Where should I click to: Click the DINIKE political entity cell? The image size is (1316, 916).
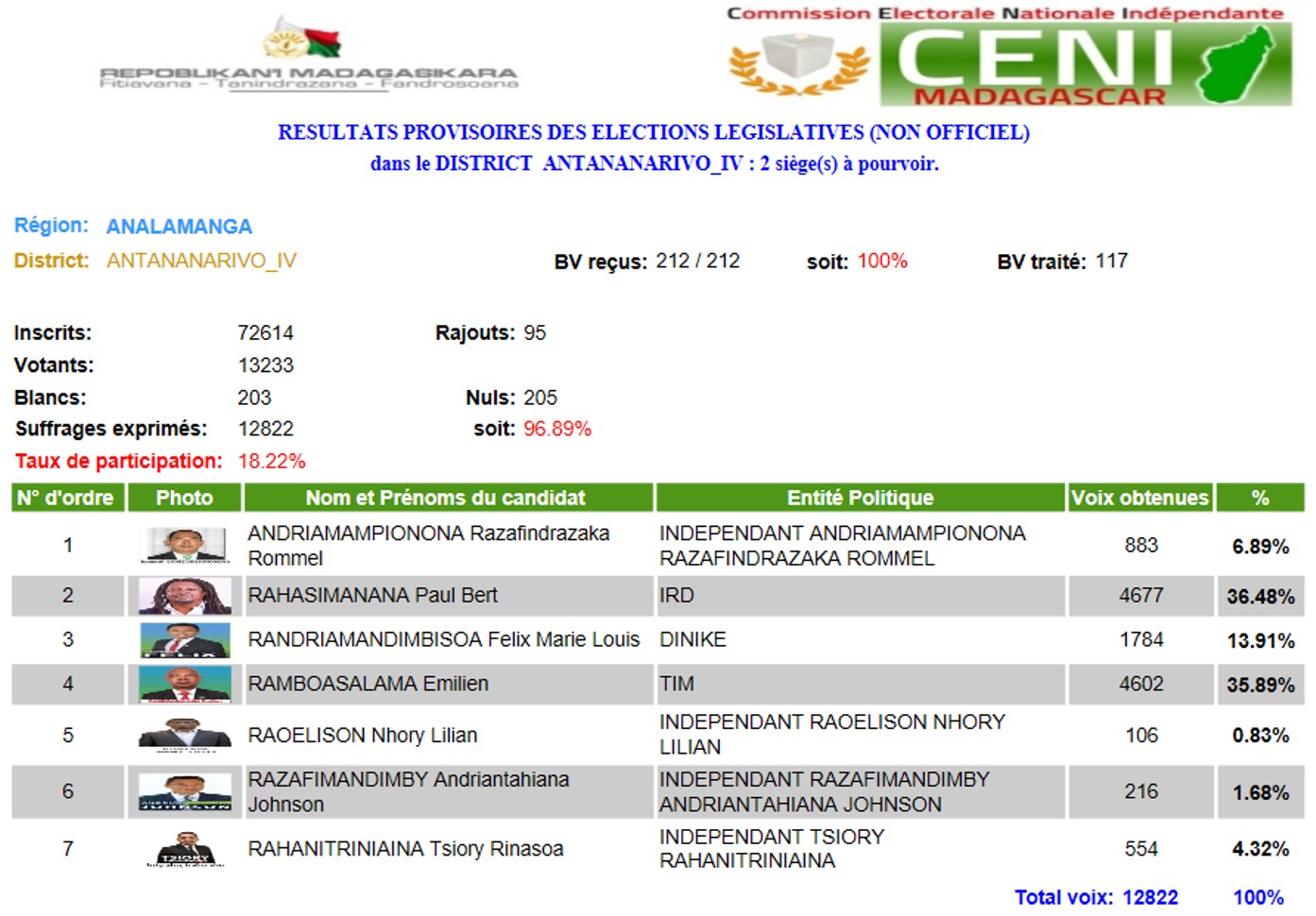click(861, 639)
